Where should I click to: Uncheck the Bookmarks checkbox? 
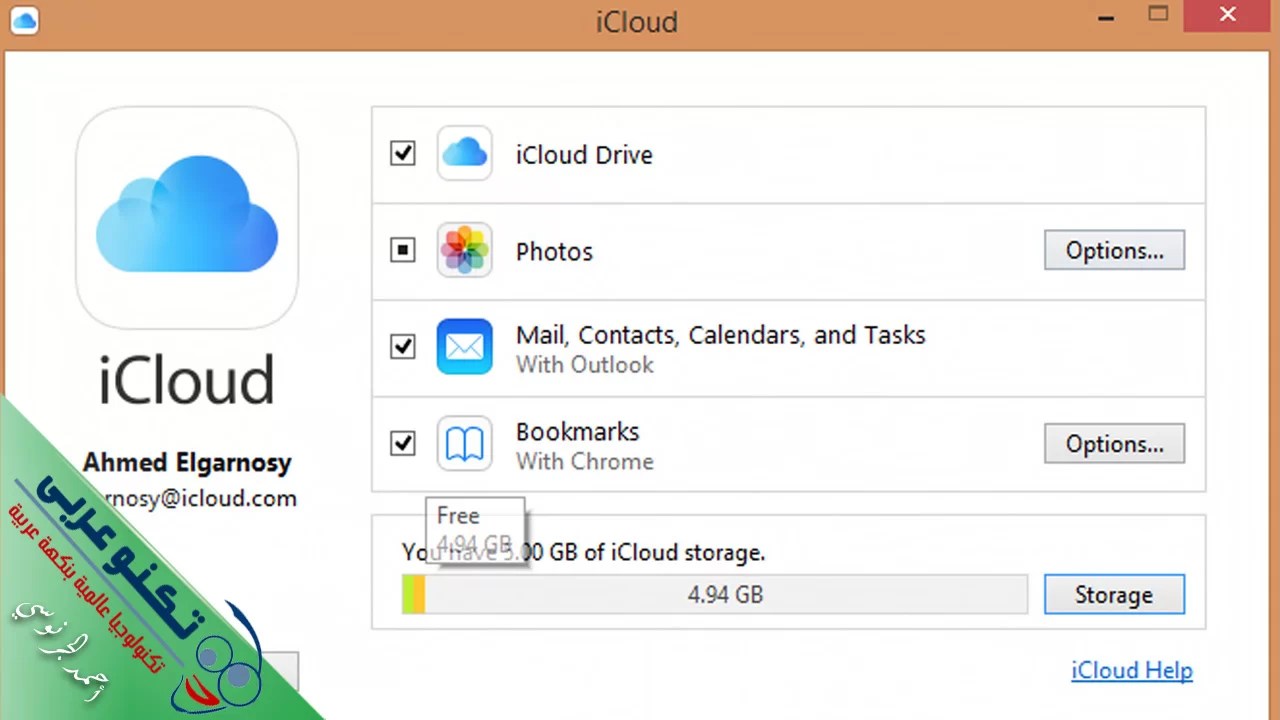(x=403, y=443)
